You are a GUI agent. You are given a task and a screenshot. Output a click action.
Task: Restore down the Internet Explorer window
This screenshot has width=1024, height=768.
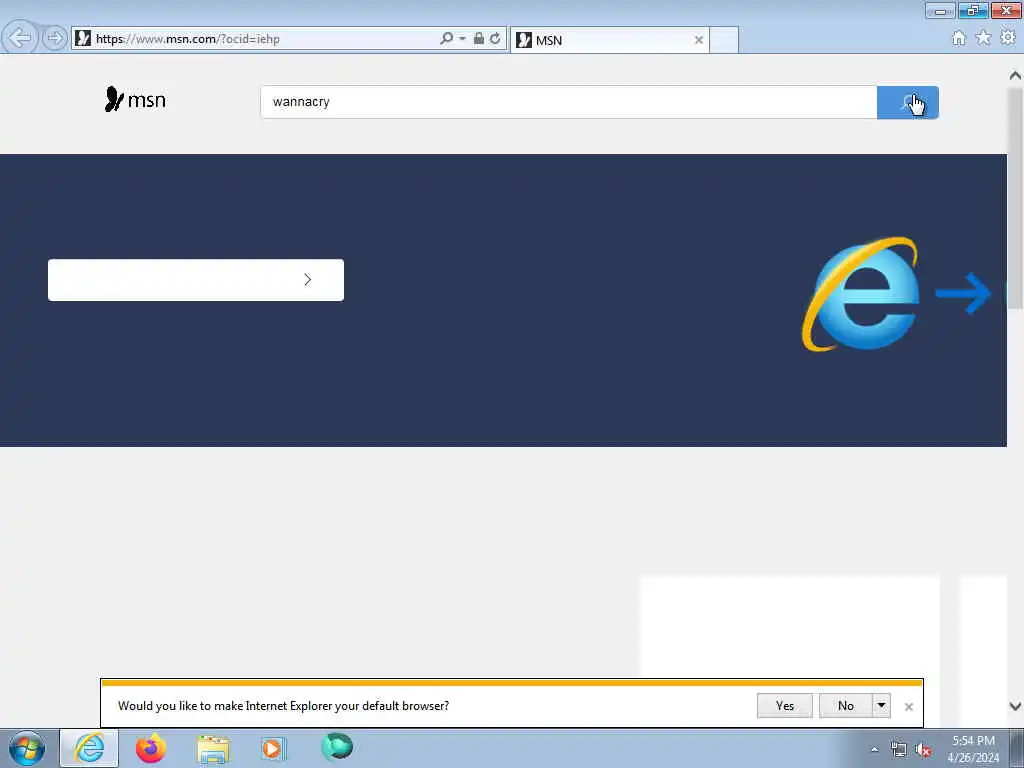973,10
